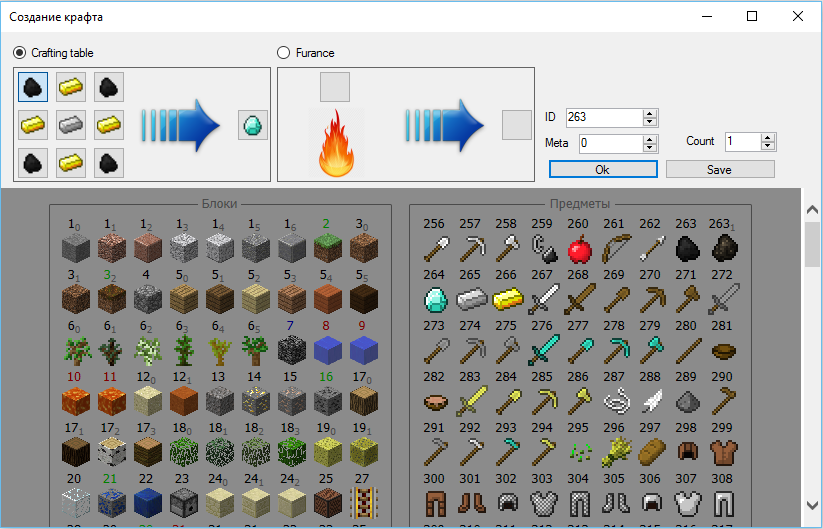Pick the water block 8

pos(328,350)
